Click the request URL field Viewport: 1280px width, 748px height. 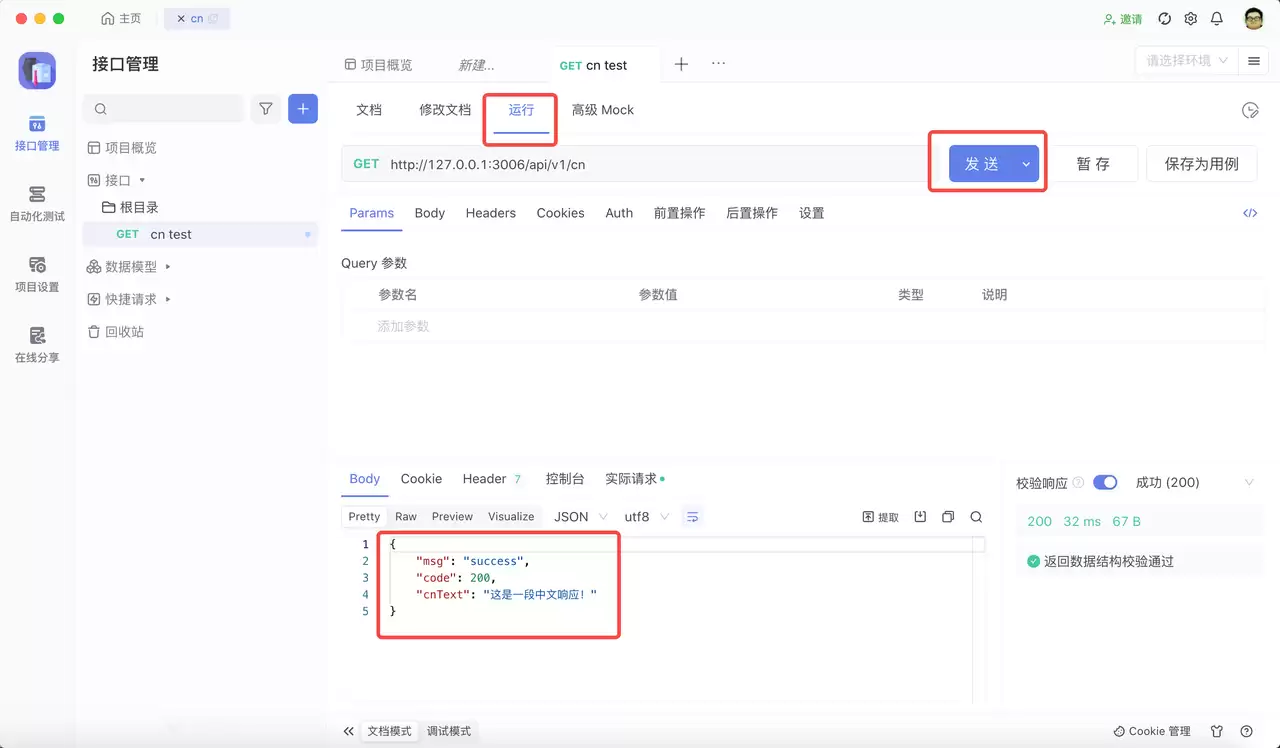634,164
